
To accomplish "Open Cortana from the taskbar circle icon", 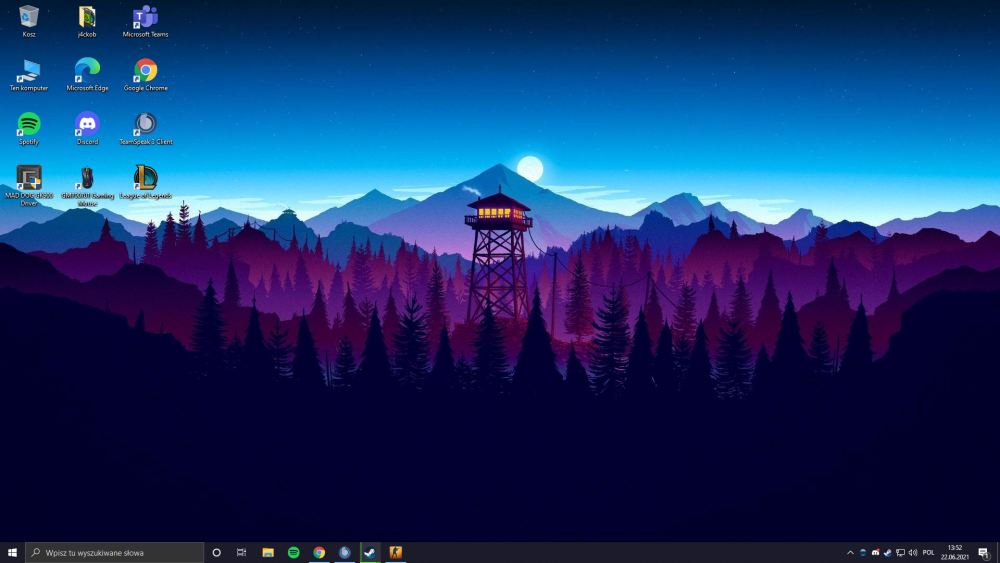I will tap(216, 553).
